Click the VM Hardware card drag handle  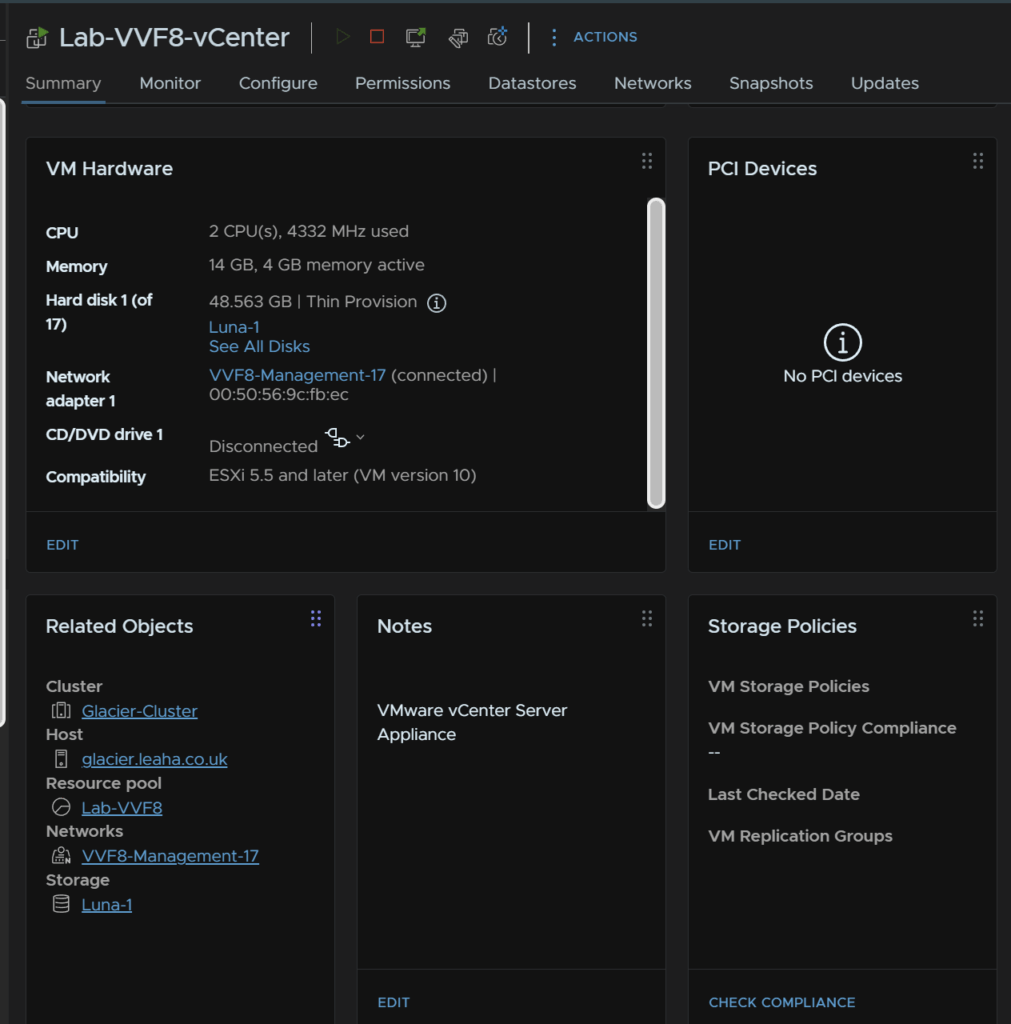point(647,161)
